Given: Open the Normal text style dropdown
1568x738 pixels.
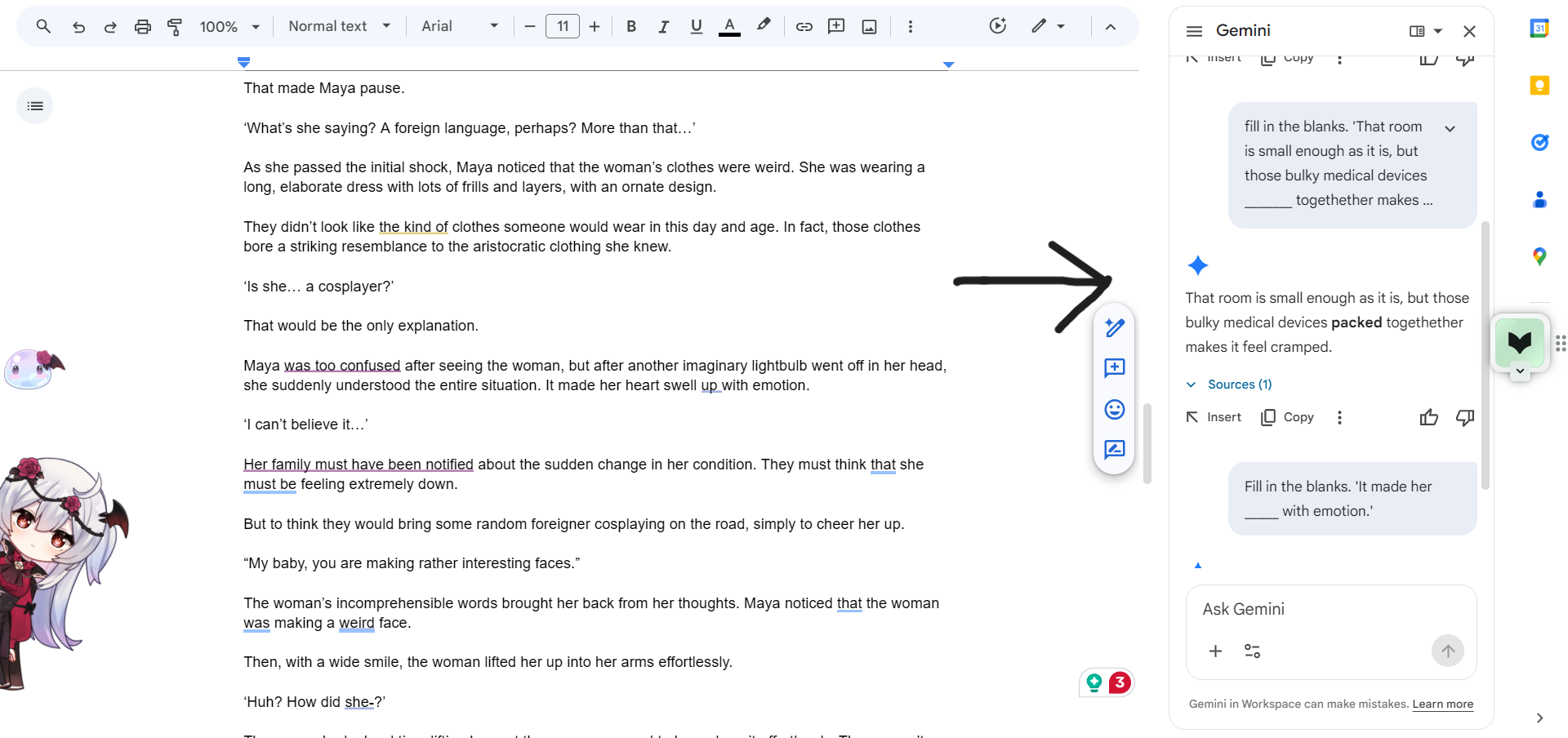Looking at the screenshot, I should (339, 27).
